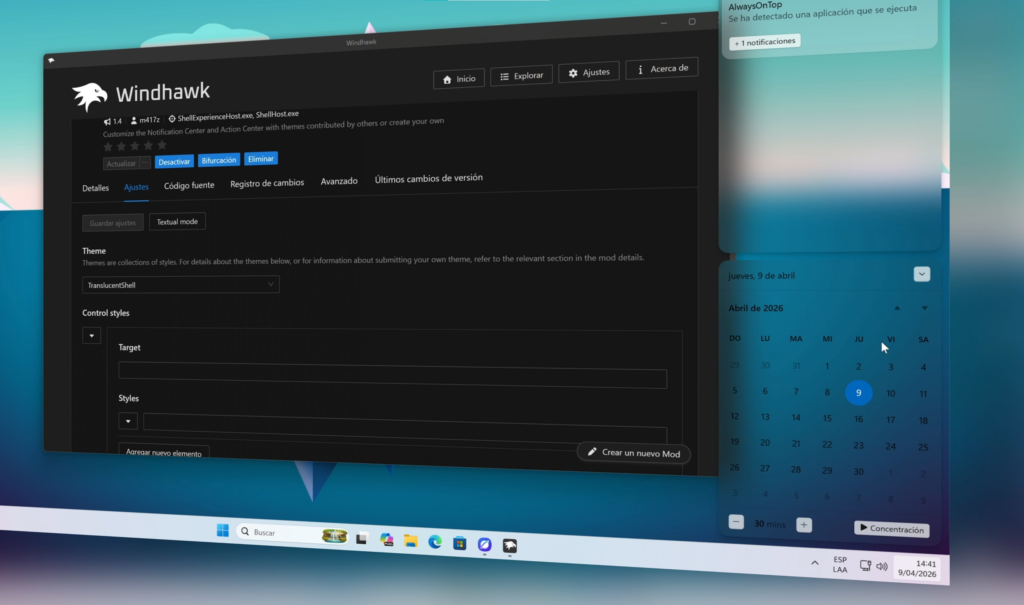The image size is (1024, 605).
Task: Decrease focus minutes with minus button
Action: tap(736, 522)
